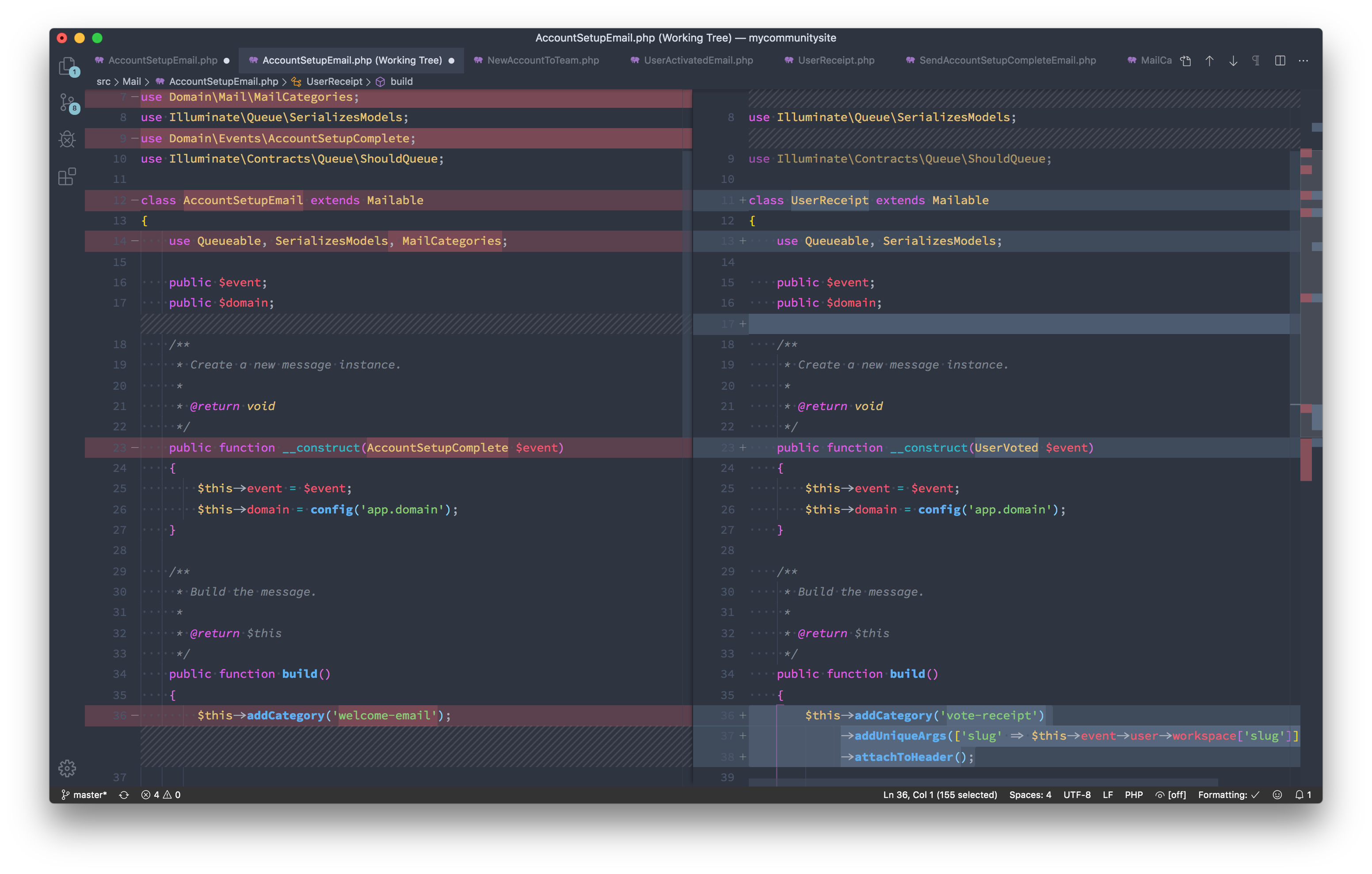Click the Open File icon in editor toolbar
Screen dimensions: 1372x874
pos(1185,61)
